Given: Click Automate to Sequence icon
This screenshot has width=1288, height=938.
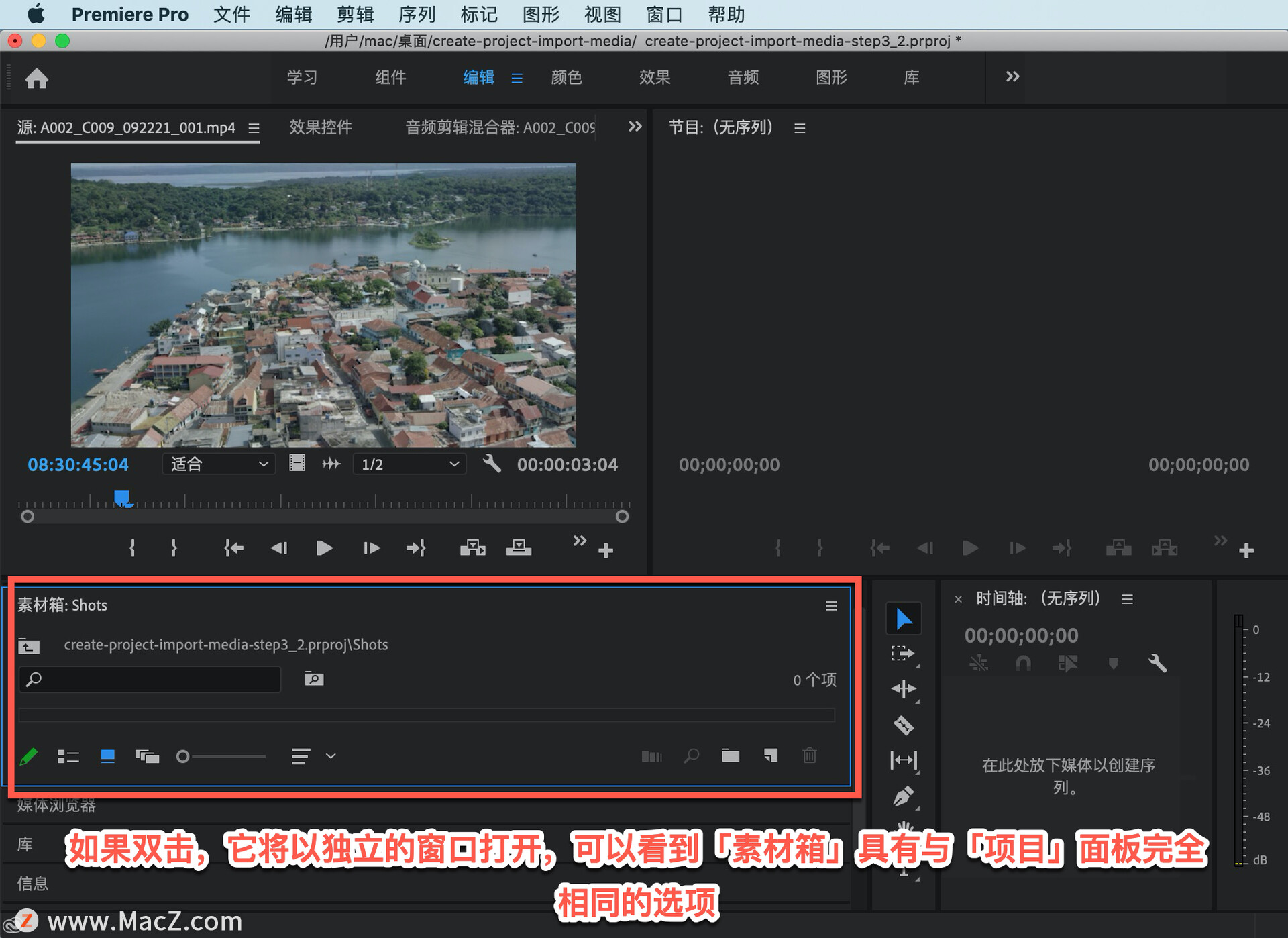Looking at the screenshot, I should (x=651, y=756).
